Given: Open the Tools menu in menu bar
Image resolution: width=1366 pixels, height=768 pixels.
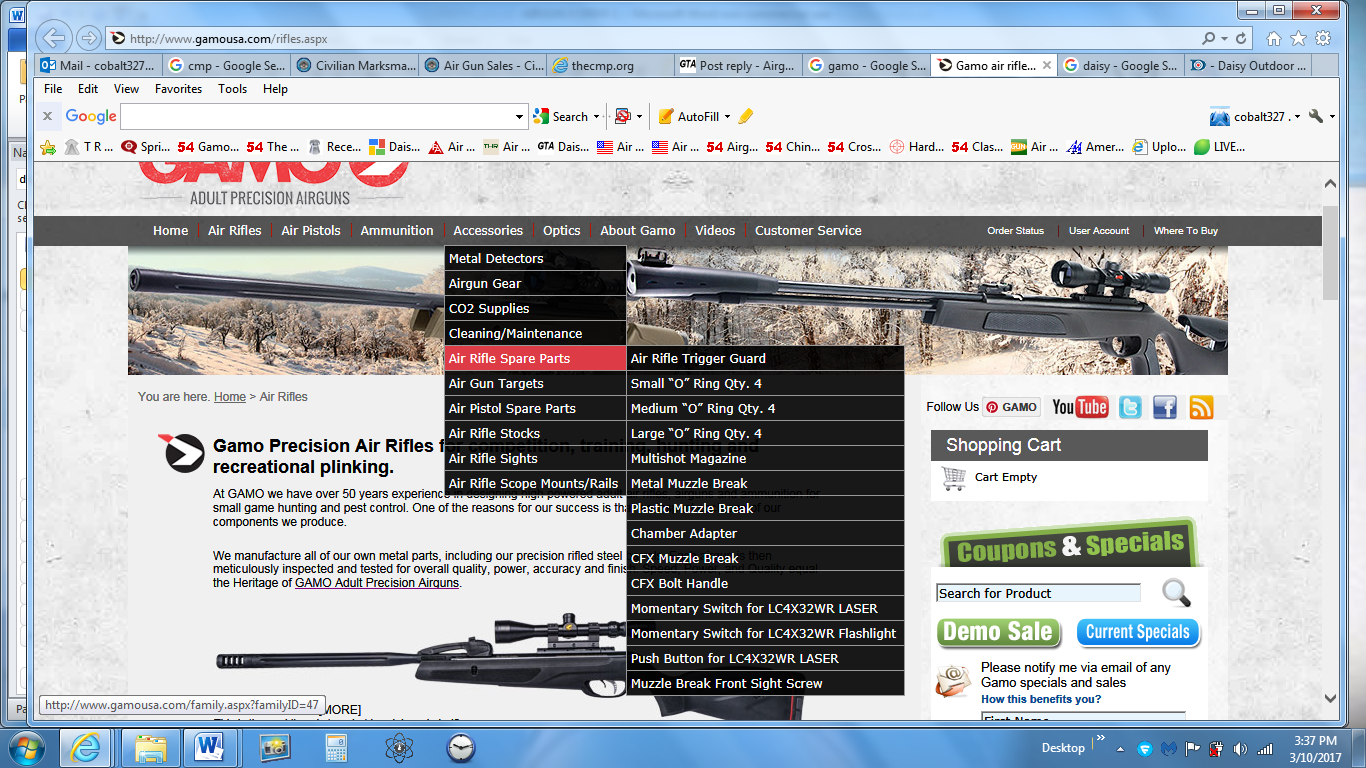Looking at the screenshot, I should click(232, 88).
